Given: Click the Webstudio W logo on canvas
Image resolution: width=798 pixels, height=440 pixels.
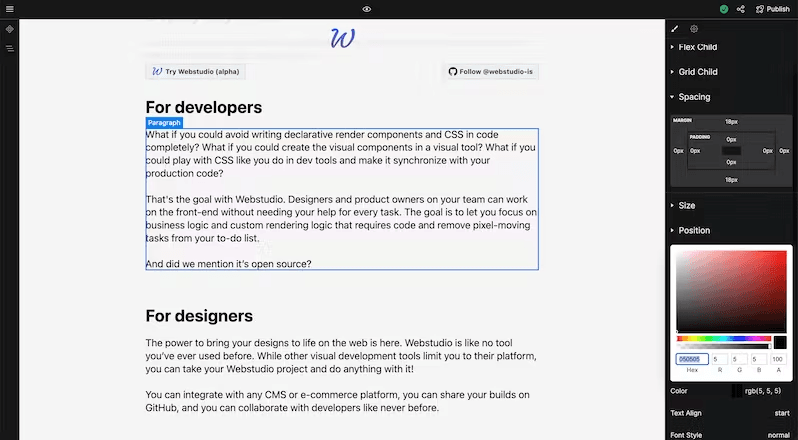Looking at the screenshot, I should (343, 38).
